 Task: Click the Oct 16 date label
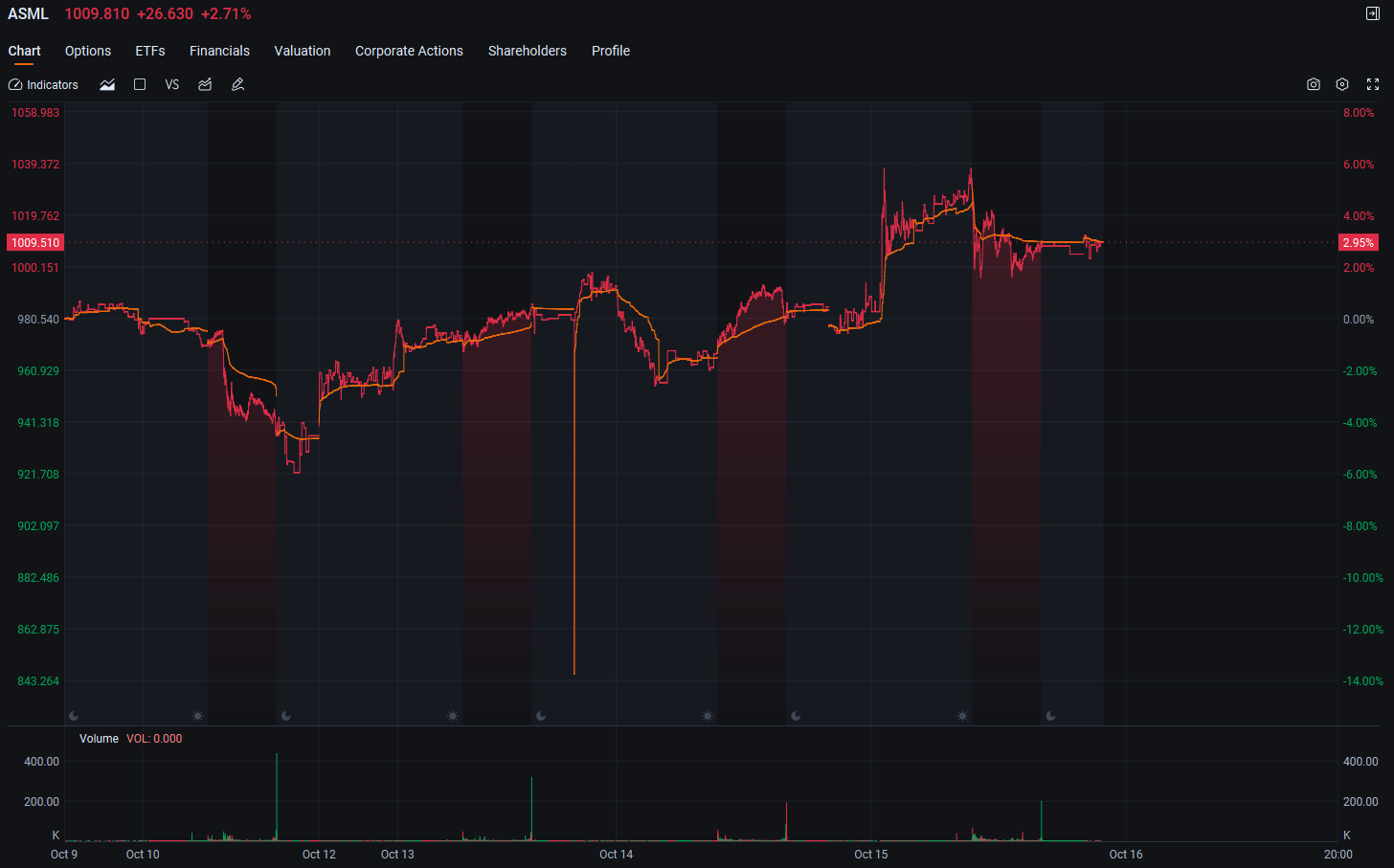1126,855
